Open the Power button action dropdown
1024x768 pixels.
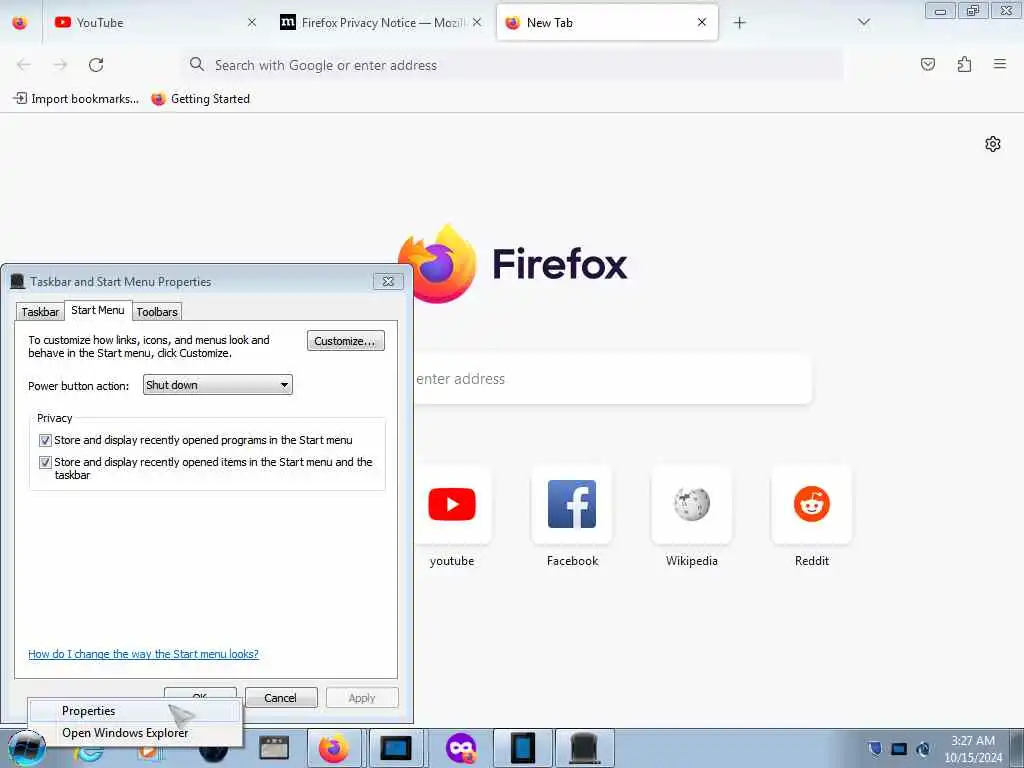tap(217, 385)
